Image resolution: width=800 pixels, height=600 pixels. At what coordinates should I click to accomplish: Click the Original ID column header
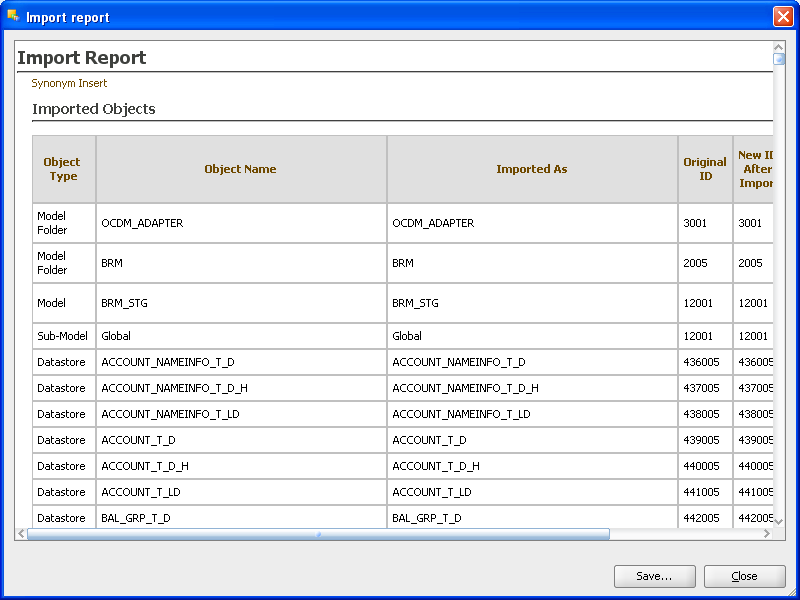point(705,169)
